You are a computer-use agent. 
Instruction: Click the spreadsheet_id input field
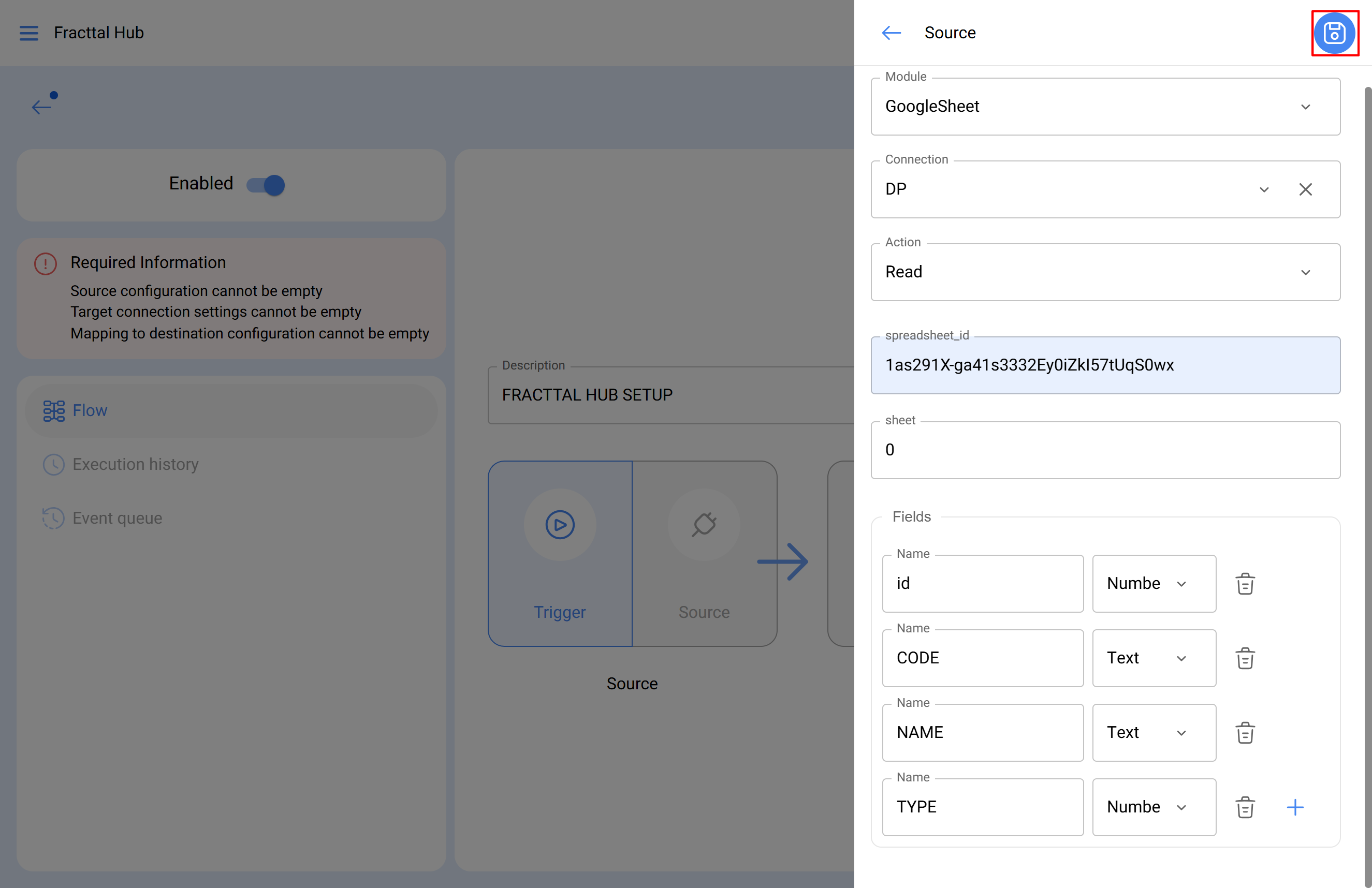pyautogui.click(x=1104, y=365)
